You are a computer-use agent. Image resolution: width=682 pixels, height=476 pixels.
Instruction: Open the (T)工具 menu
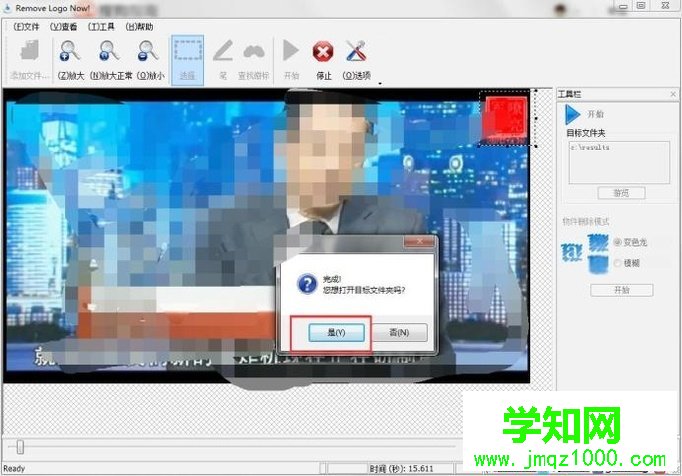click(101, 27)
